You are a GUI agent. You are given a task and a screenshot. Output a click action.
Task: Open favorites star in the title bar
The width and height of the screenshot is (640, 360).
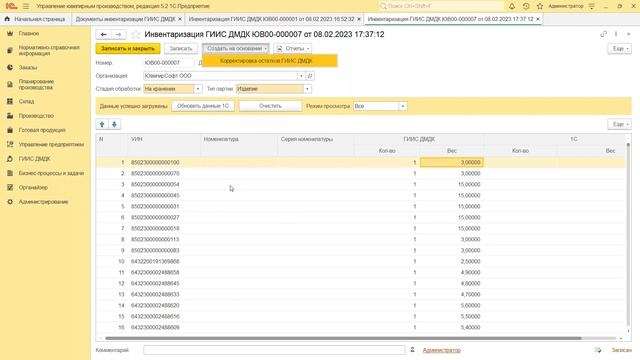(x=540, y=6)
